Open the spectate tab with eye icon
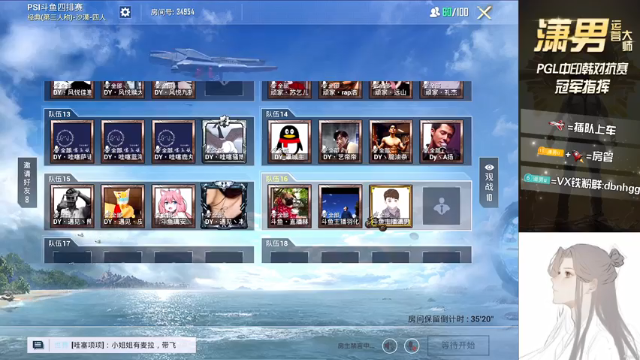This screenshot has height=360, width=640. (x=489, y=182)
